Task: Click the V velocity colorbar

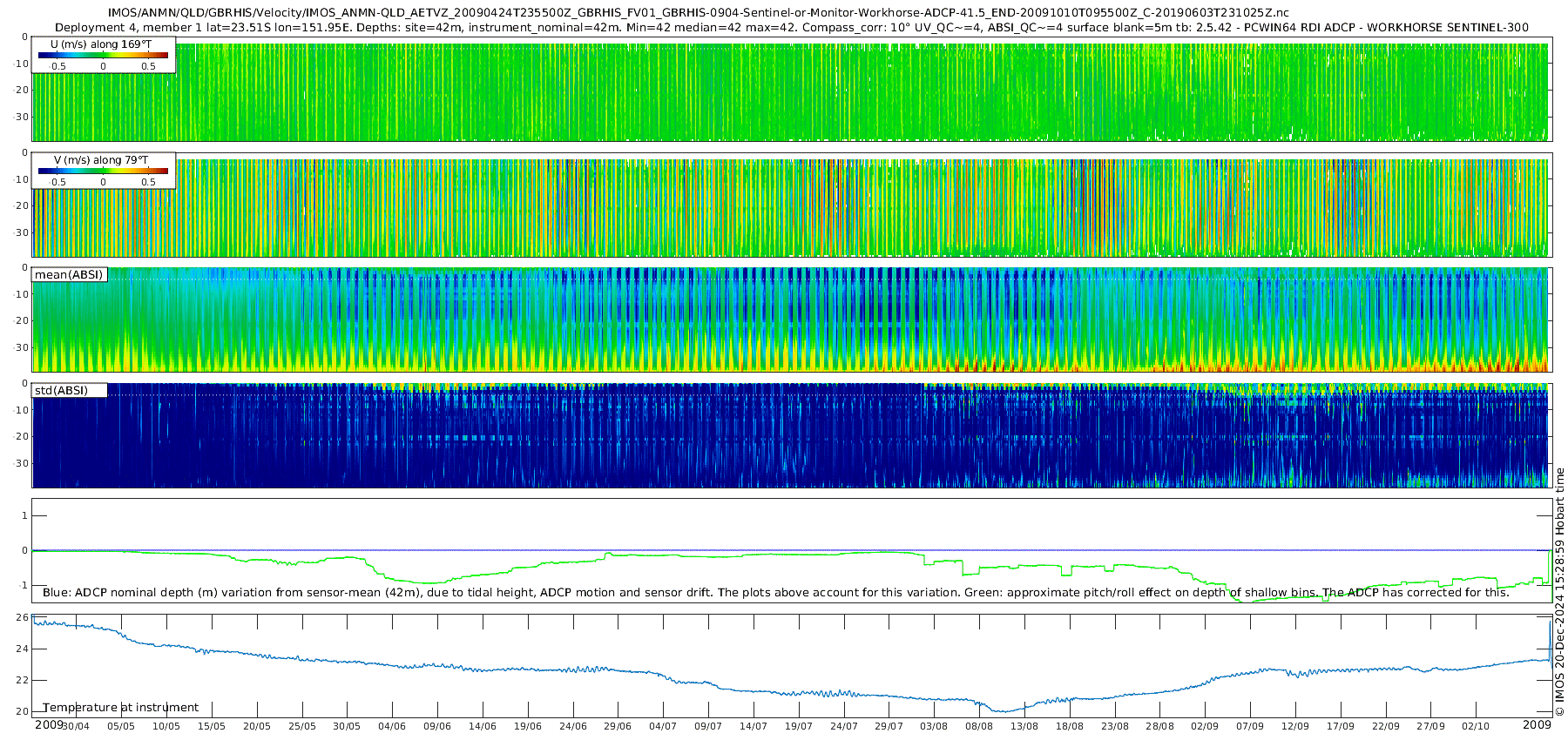Action: coord(103,172)
